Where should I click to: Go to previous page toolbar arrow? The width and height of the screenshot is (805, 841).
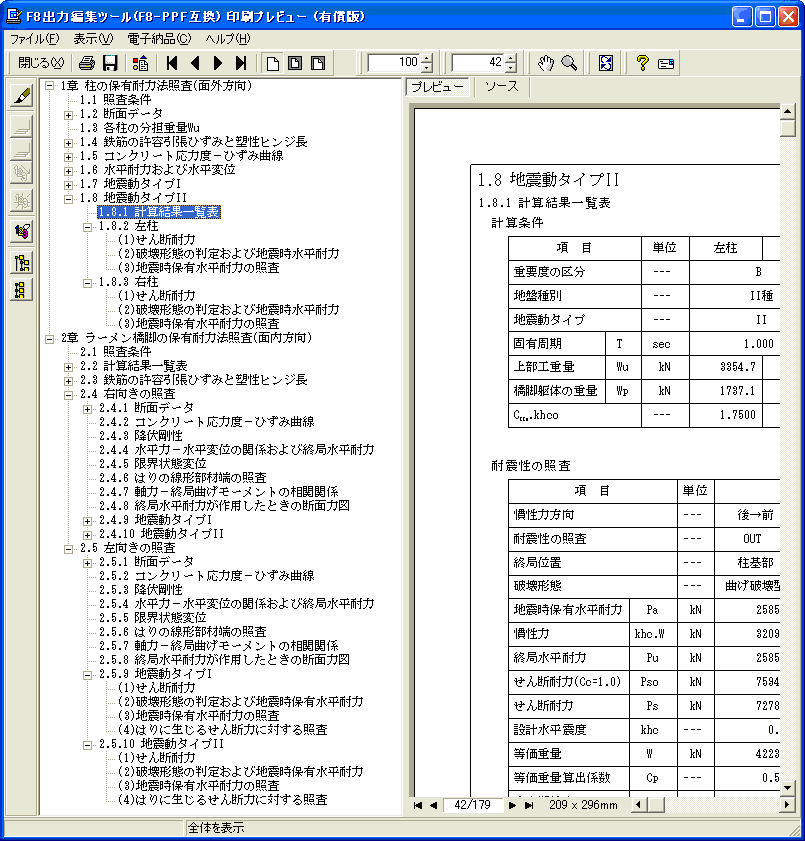(195, 63)
